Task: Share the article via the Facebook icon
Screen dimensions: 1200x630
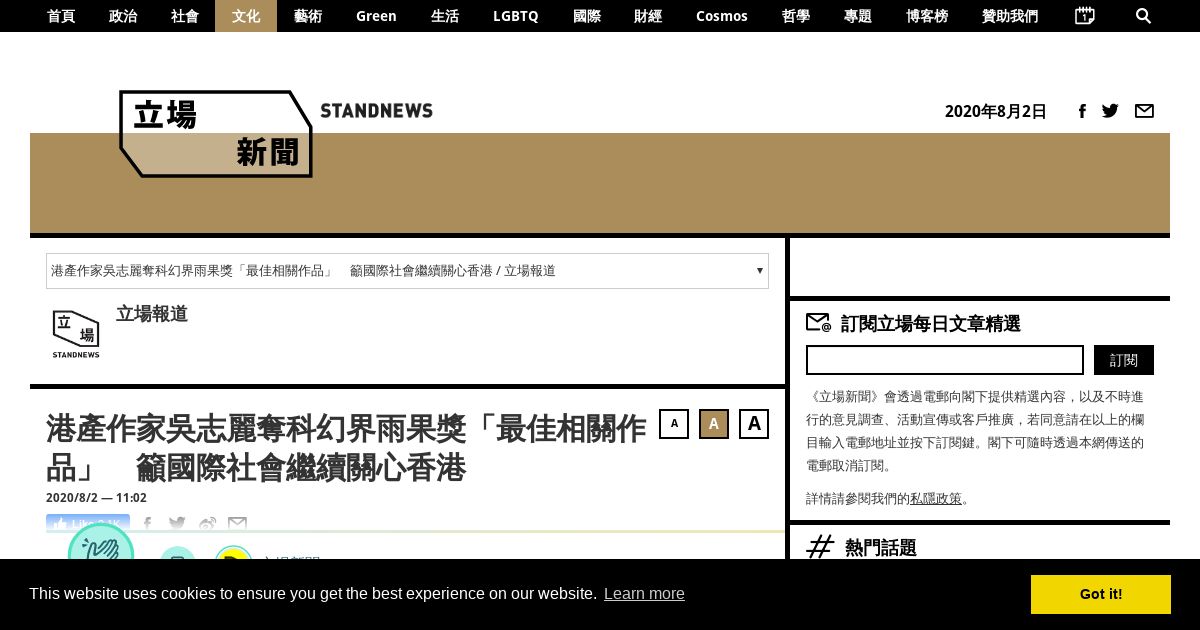Action: [x=147, y=524]
